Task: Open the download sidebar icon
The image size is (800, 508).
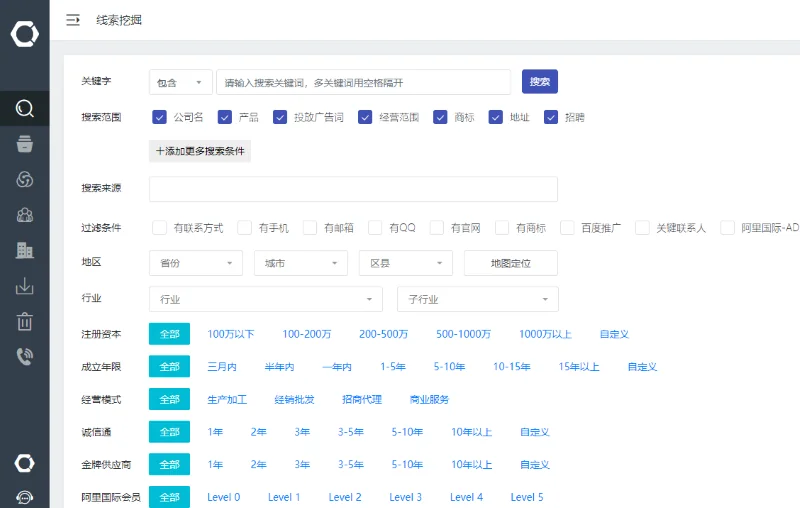Action: click(x=24, y=286)
